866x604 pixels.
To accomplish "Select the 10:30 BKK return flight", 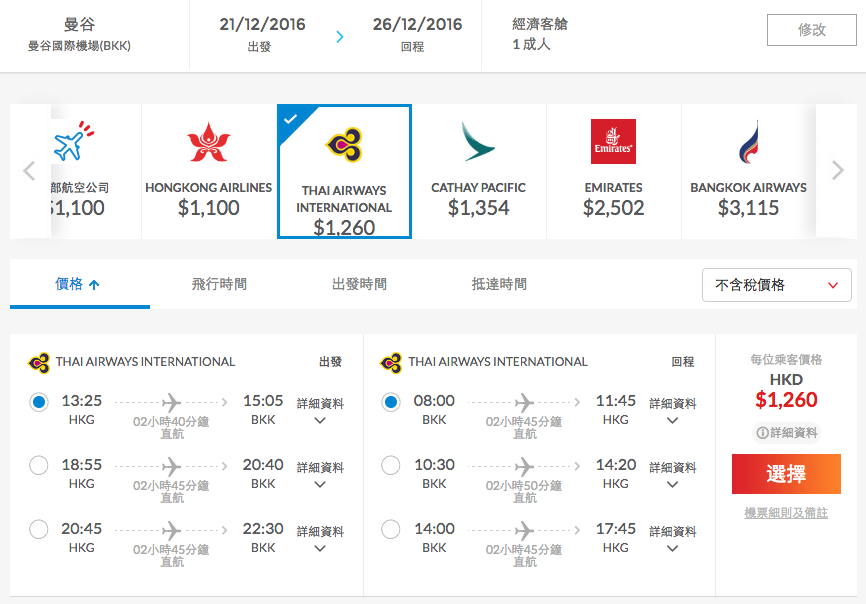I will [x=390, y=465].
